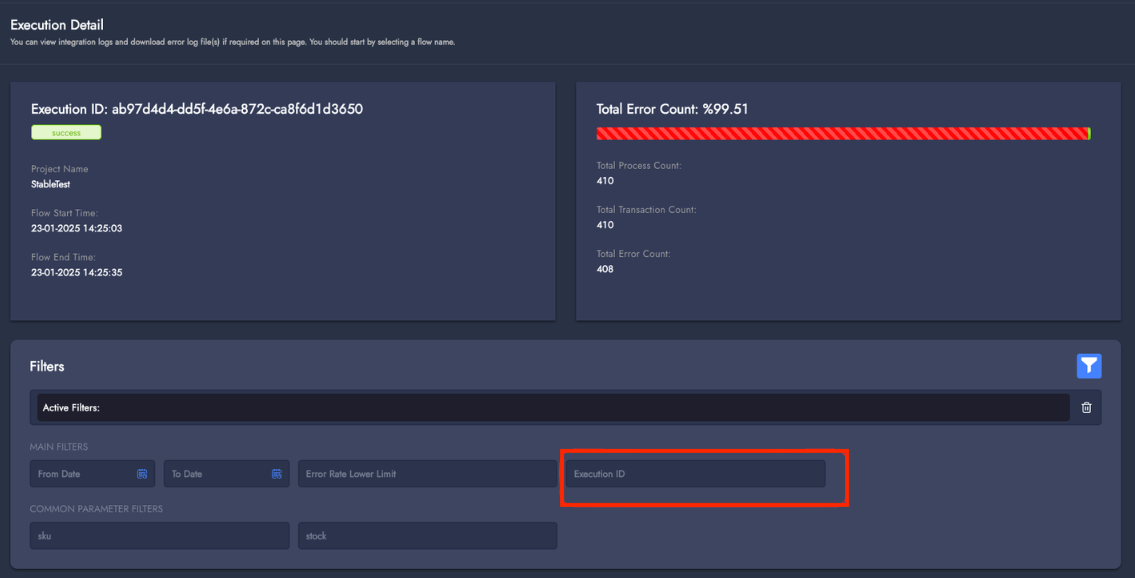Click the Execution Detail page title
This screenshot has width=1135, height=578.
point(57,25)
